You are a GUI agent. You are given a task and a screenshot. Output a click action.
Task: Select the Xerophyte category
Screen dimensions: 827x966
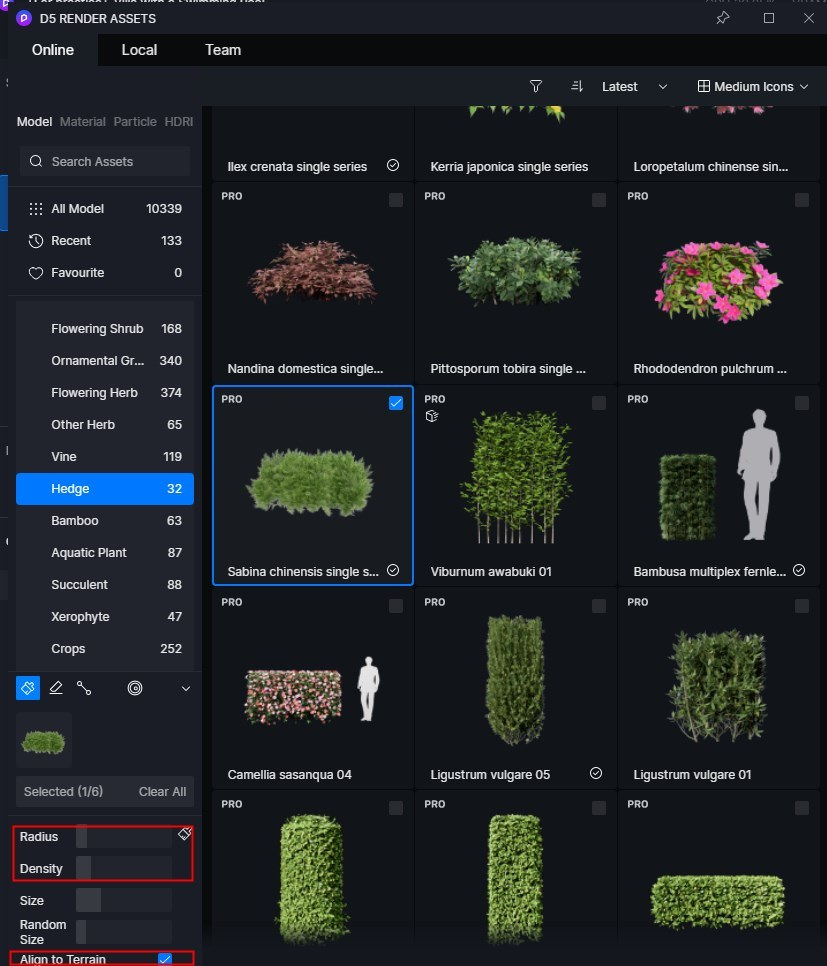coord(105,617)
